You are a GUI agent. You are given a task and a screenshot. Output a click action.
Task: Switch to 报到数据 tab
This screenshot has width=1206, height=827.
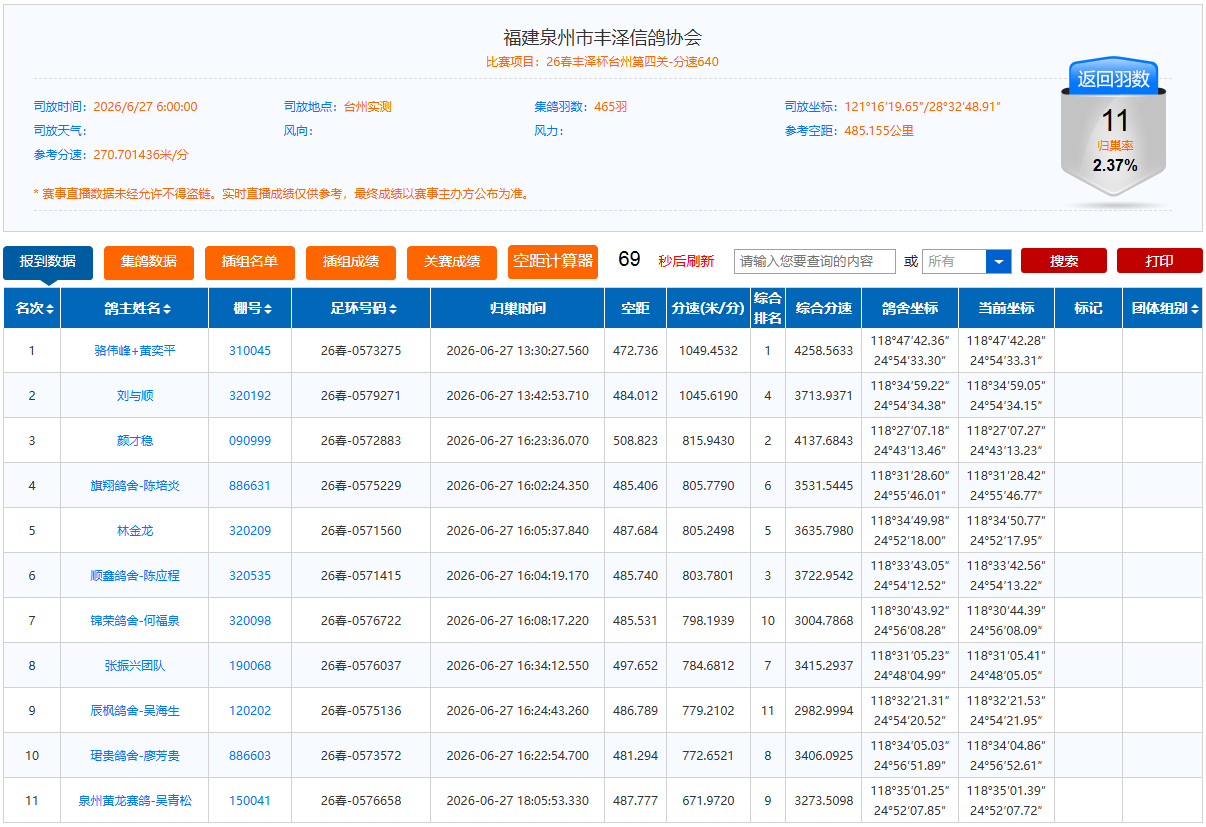point(47,262)
